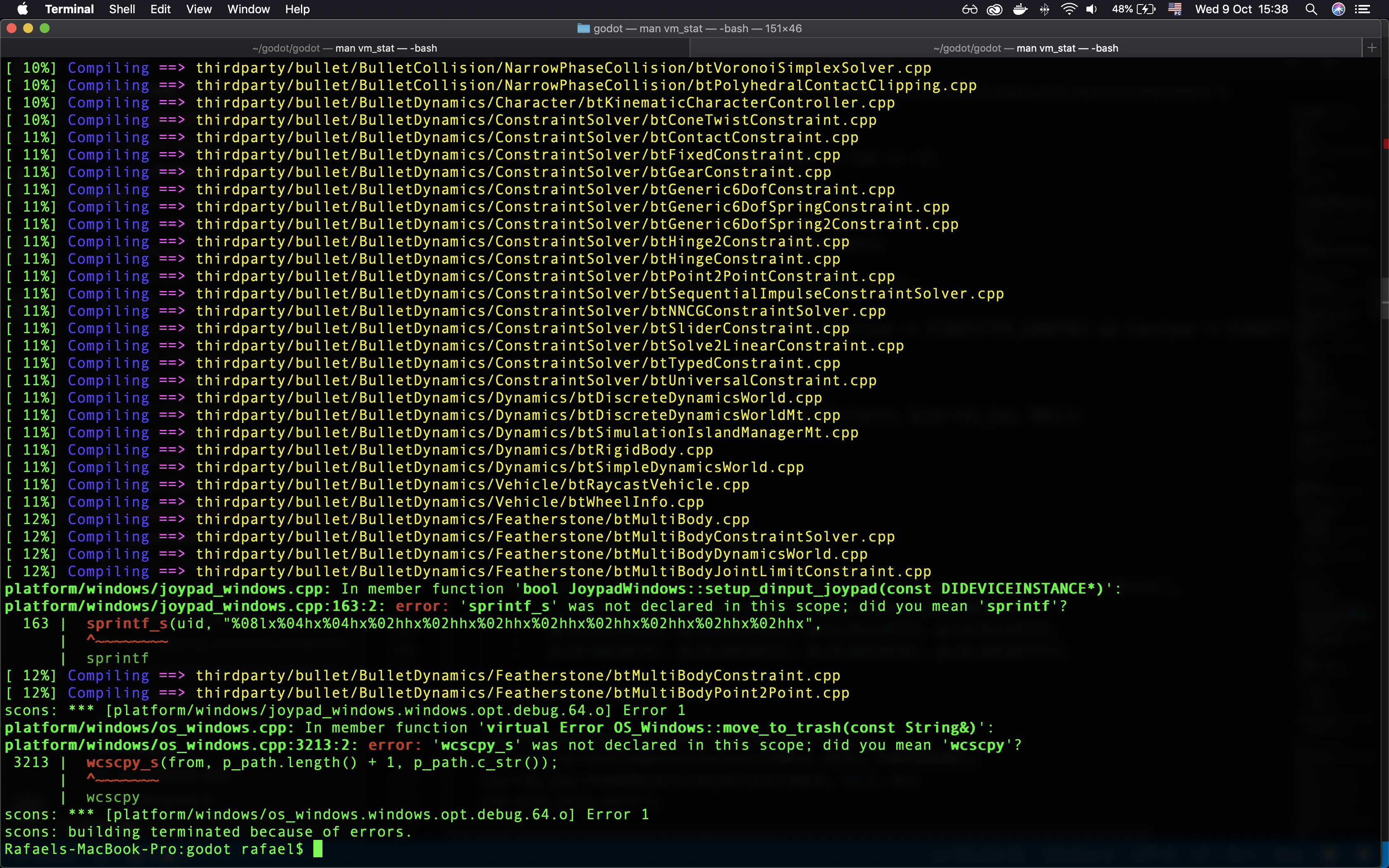Click the btSliderConstraint.cpp compile line
The width and height of the screenshot is (1389, 868).
tap(427, 328)
